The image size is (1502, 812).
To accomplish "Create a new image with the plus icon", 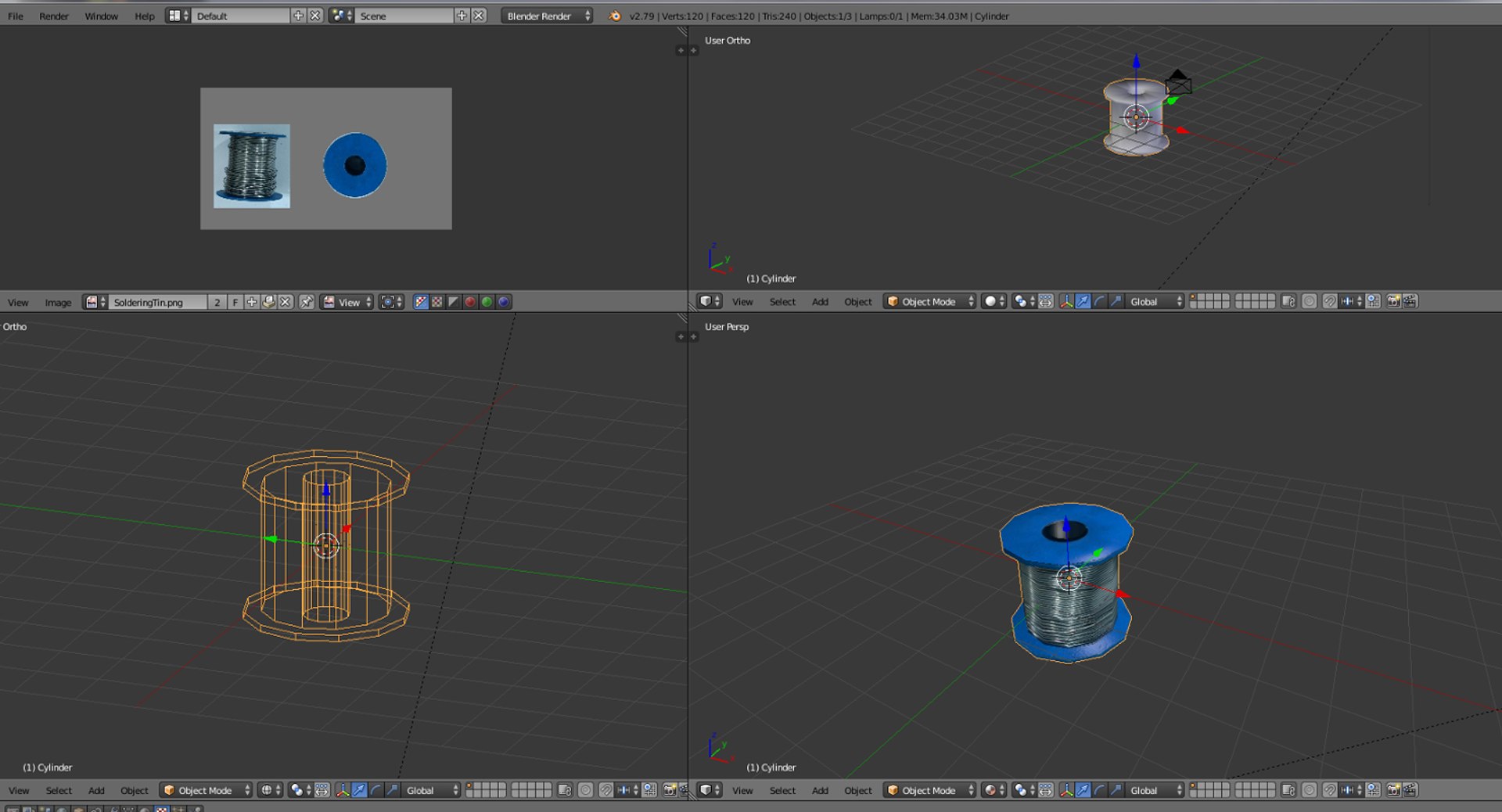I will 252,302.
